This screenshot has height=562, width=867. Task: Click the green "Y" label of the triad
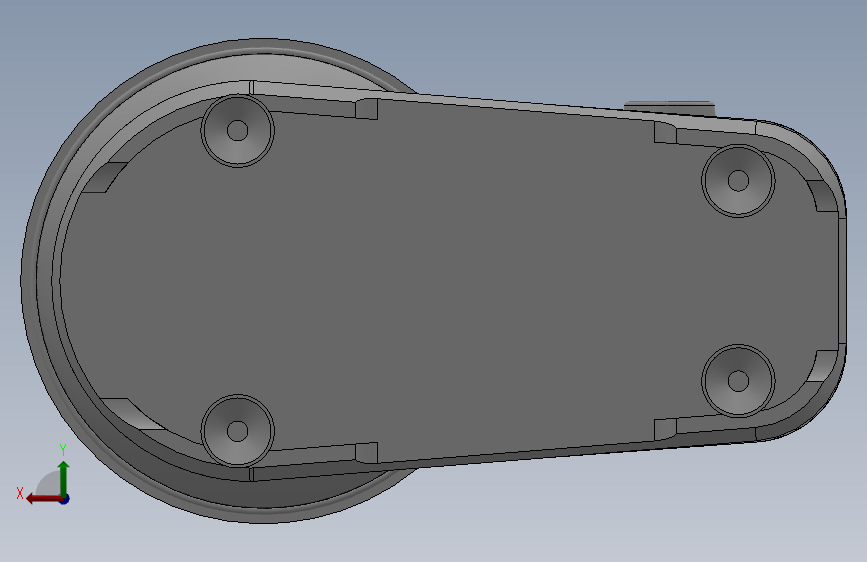pyautogui.click(x=63, y=450)
